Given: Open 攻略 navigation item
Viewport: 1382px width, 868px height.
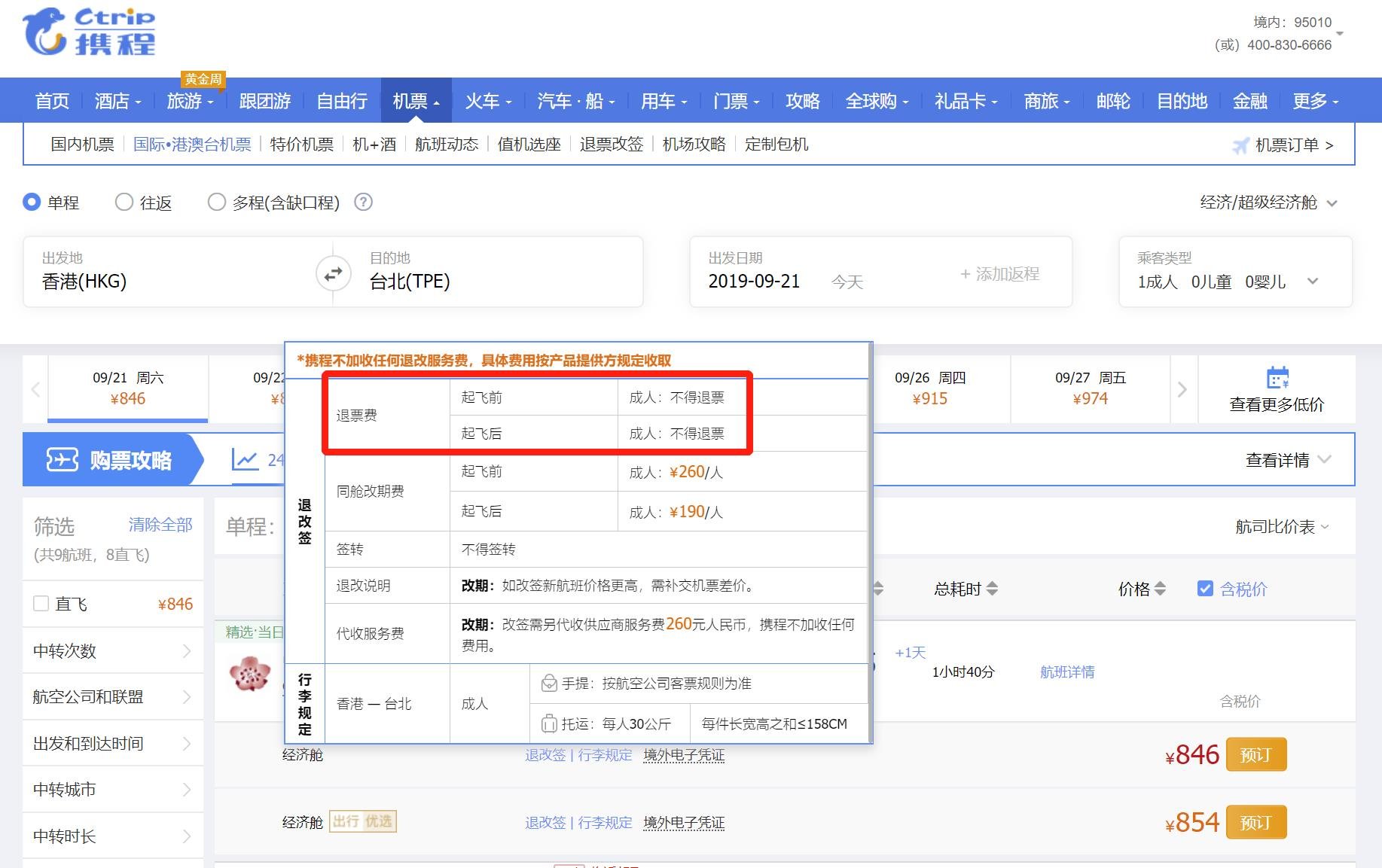Looking at the screenshot, I should click(803, 101).
